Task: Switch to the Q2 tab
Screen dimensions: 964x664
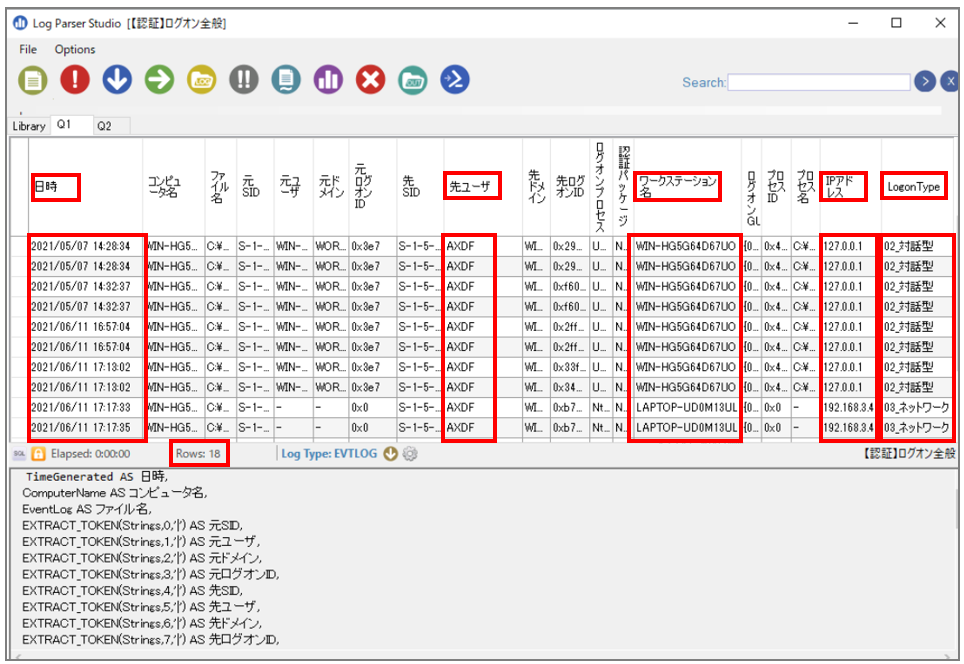Action: (105, 126)
